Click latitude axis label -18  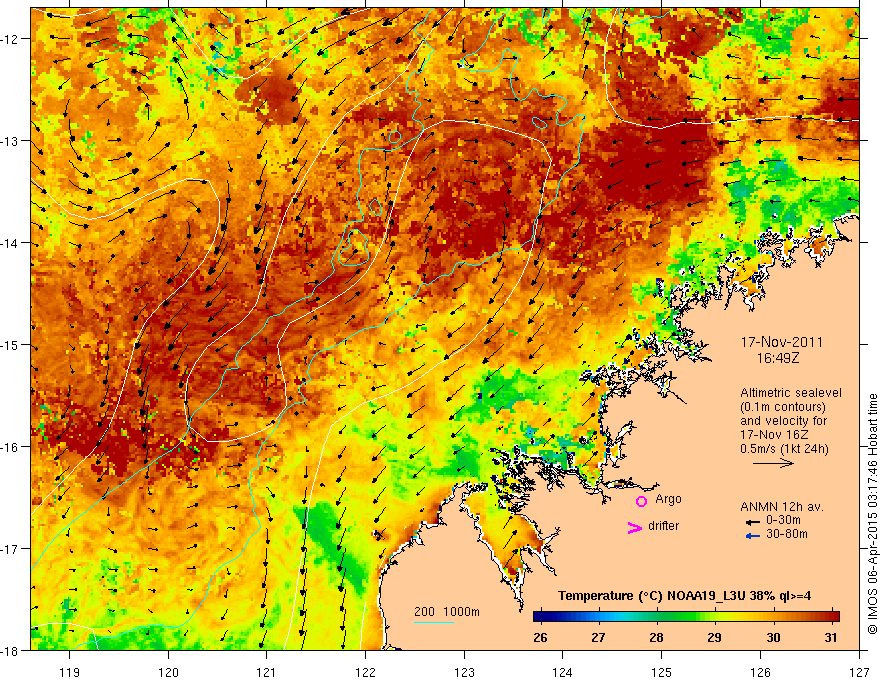[x=10, y=651]
